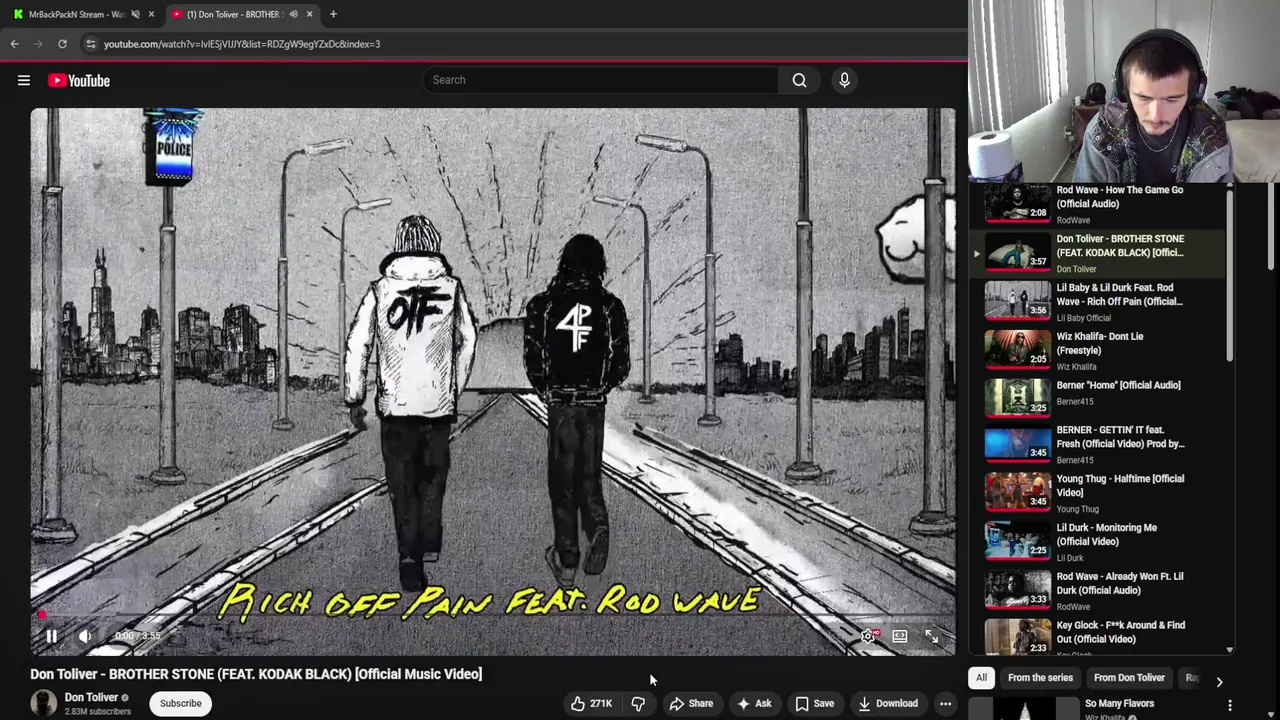Click the video title text

(256, 674)
